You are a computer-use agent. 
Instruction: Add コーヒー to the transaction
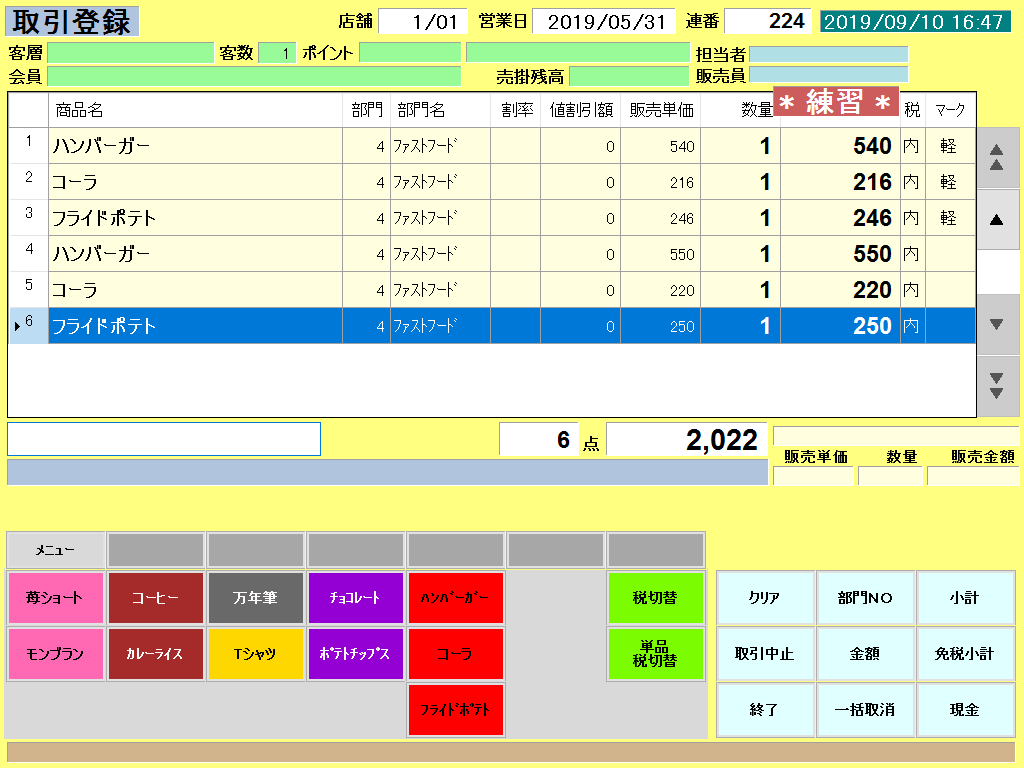tap(155, 597)
